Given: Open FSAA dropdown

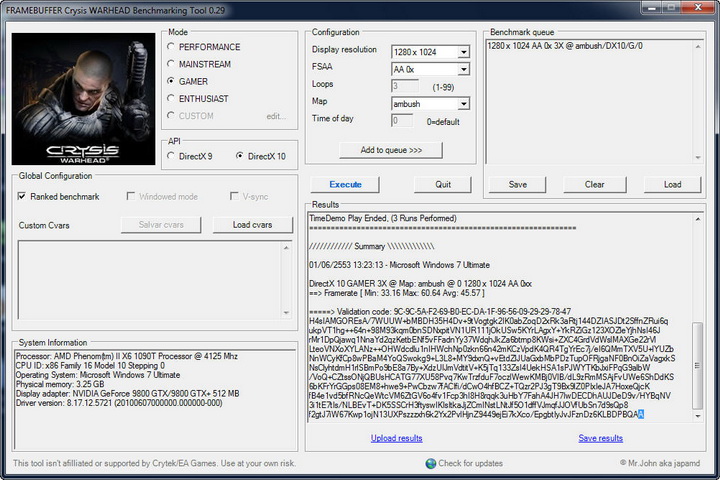Looking at the screenshot, I should (x=463, y=69).
